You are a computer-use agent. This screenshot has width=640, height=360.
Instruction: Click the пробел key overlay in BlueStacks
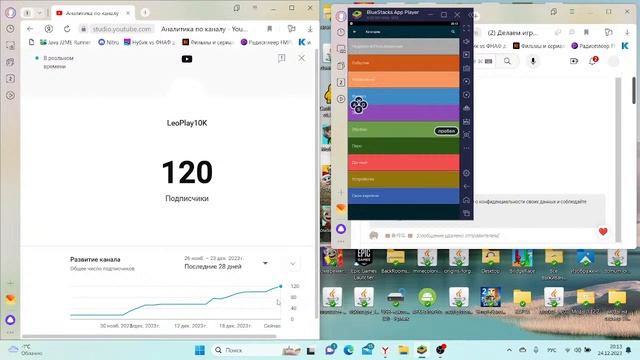point(446,131)
